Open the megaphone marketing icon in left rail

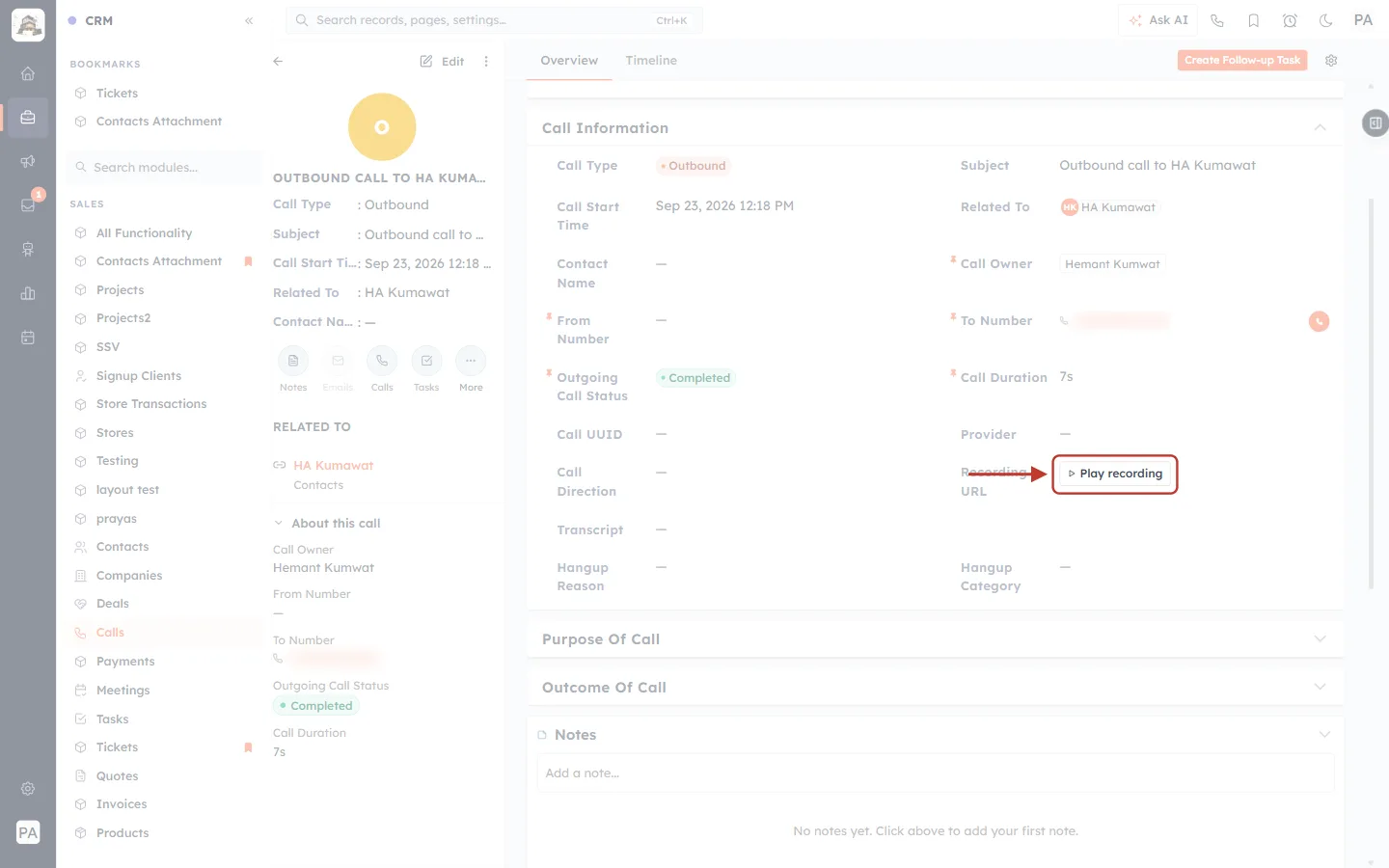[28, 161]
